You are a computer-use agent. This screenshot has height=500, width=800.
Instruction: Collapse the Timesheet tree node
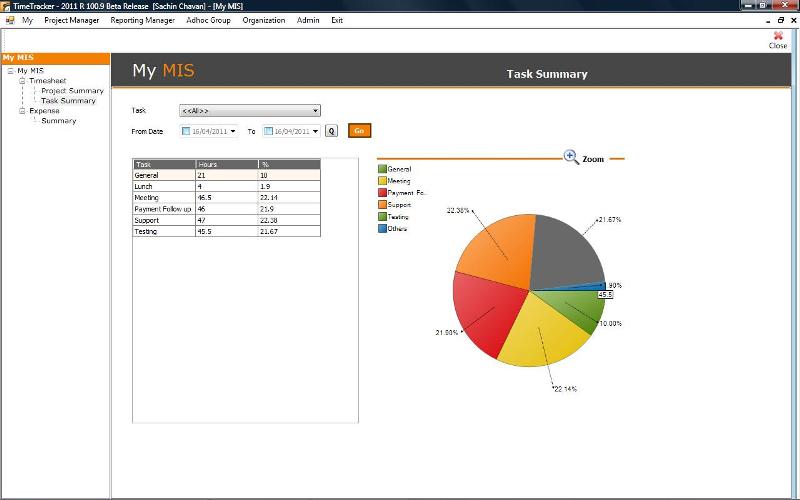pyautogui.click(x=22, y=81)
